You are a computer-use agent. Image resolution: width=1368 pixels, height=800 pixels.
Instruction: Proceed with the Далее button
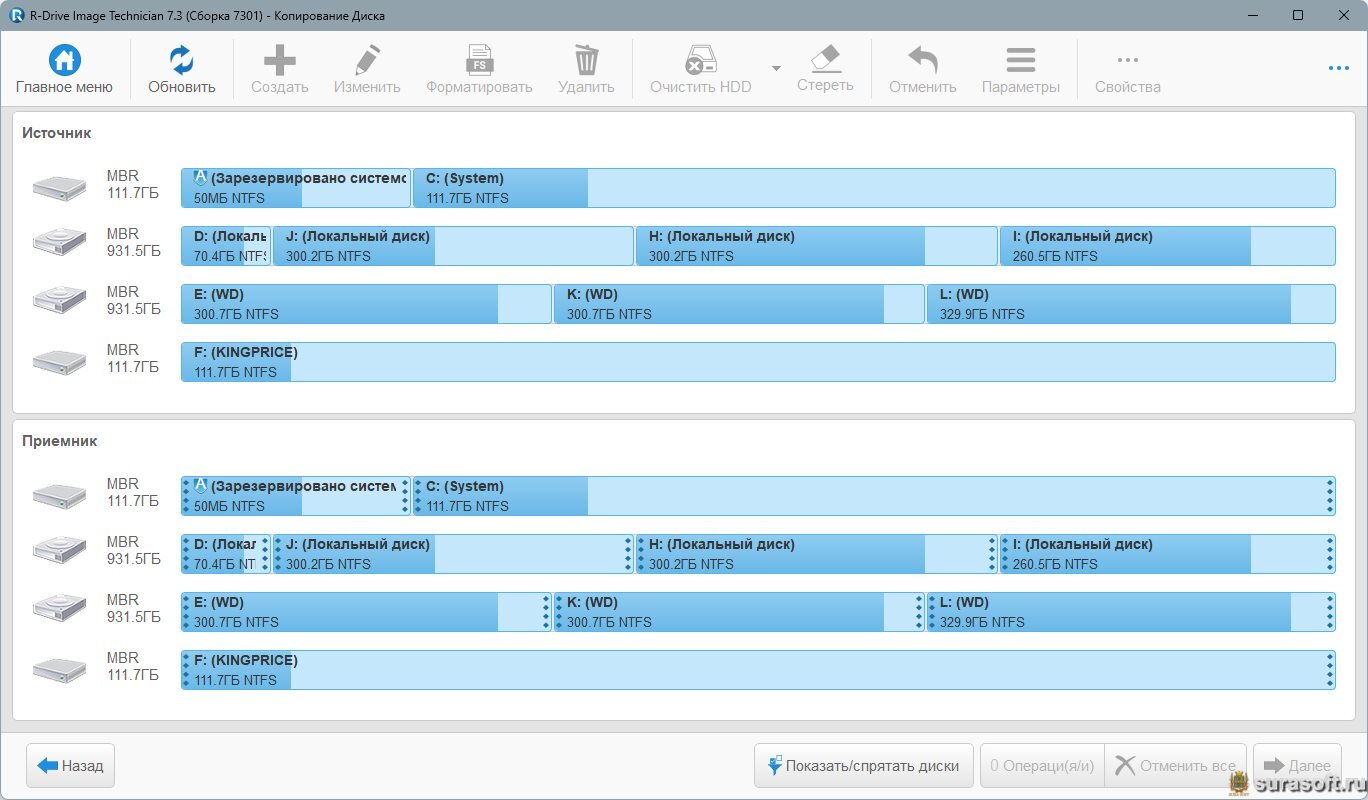(x=1298, y=766)
